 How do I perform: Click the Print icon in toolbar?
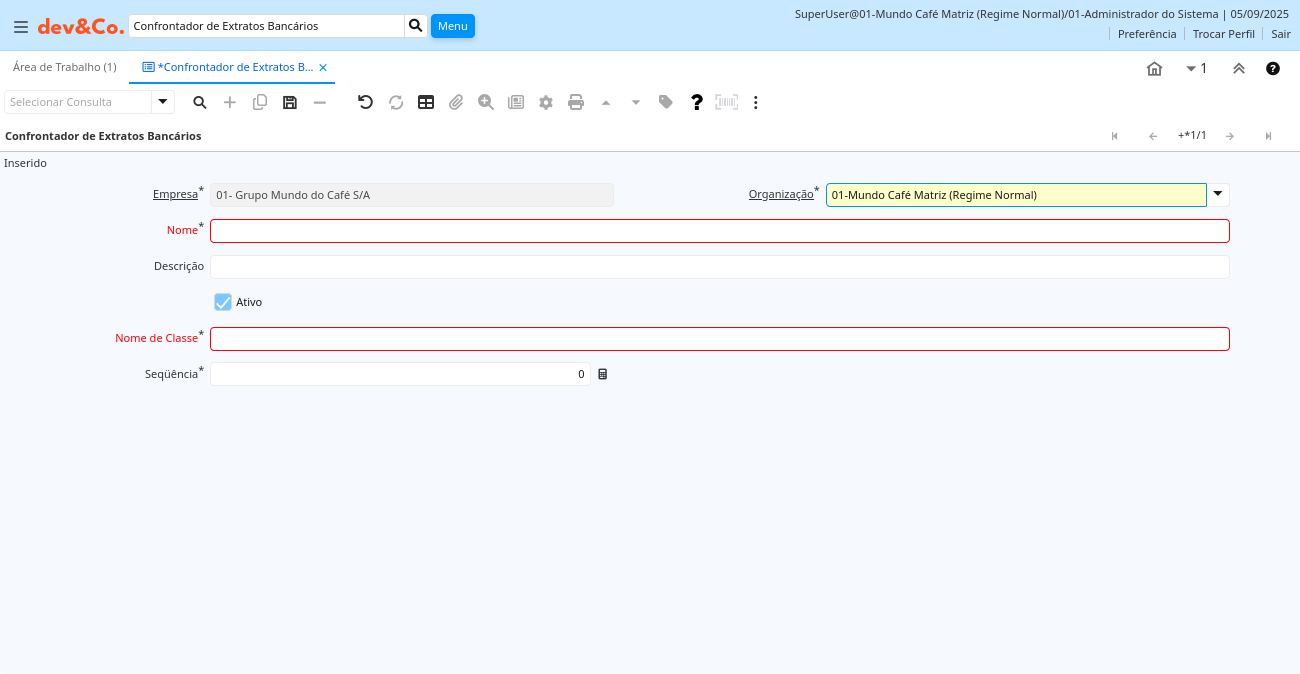[576, 102]
